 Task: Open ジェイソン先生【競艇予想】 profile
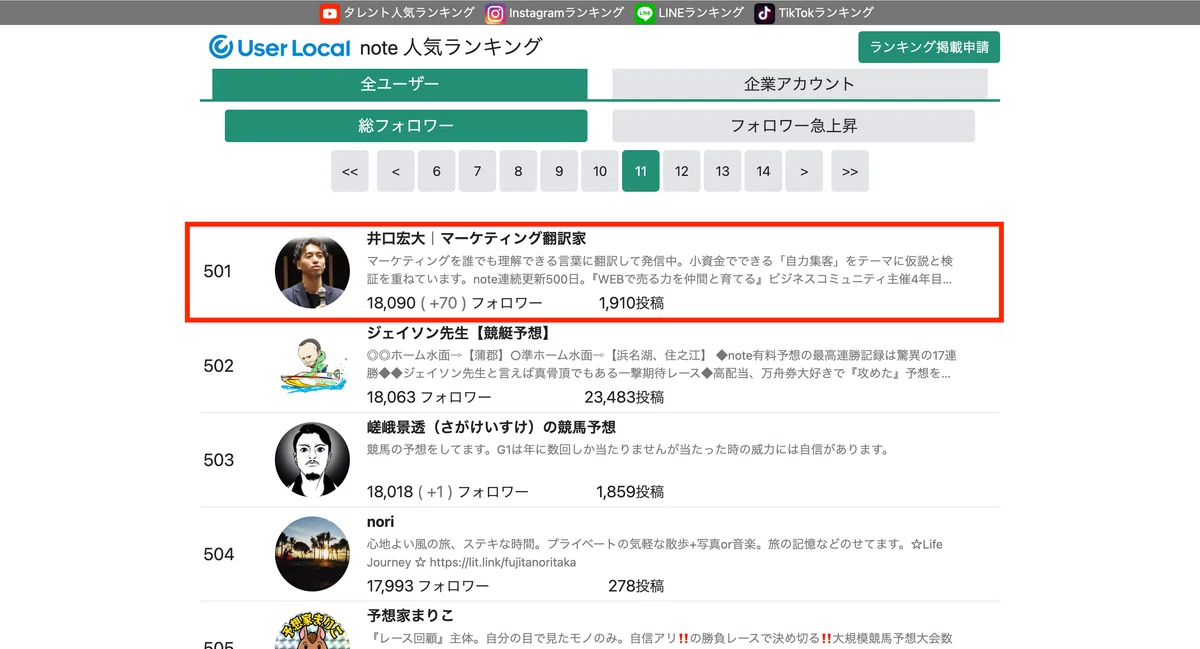click(461, 333)
